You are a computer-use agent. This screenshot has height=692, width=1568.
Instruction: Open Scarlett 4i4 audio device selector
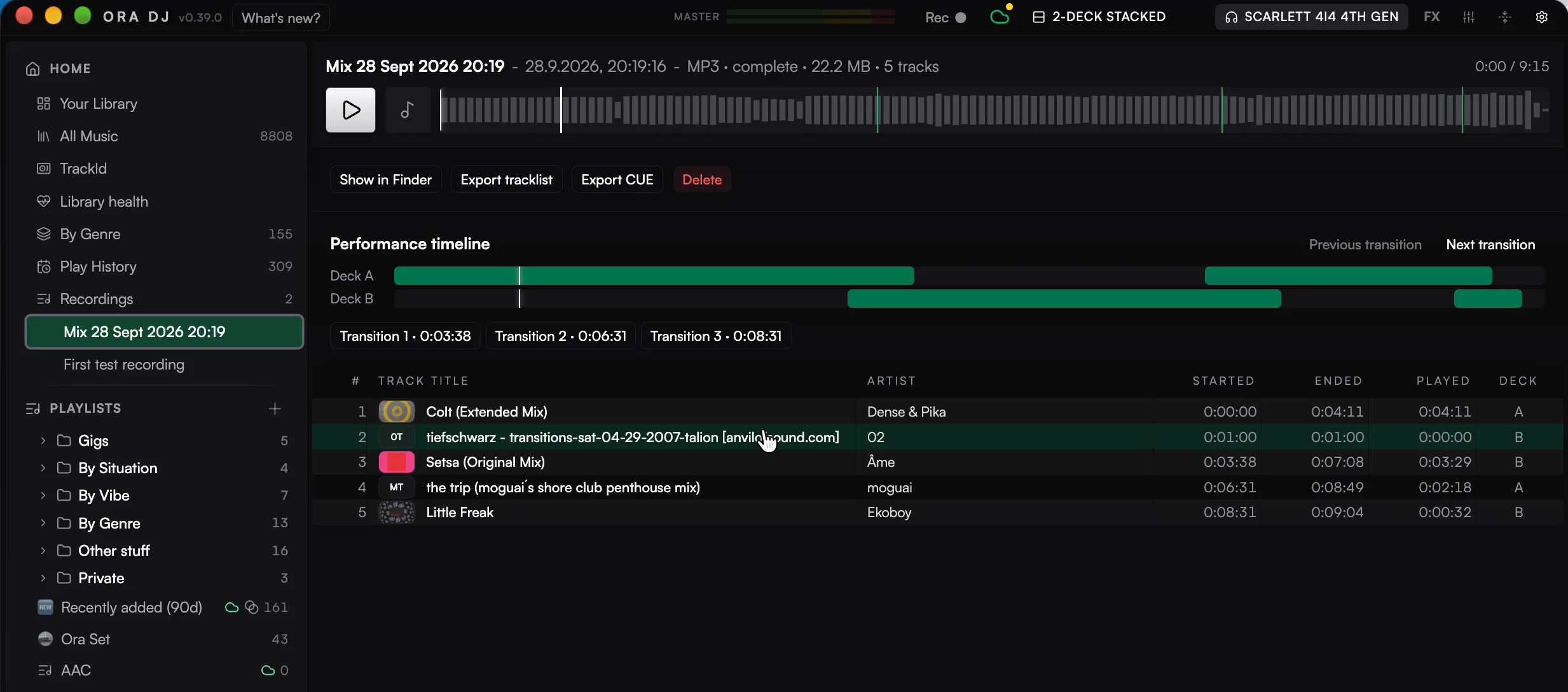click(1311, 17)
